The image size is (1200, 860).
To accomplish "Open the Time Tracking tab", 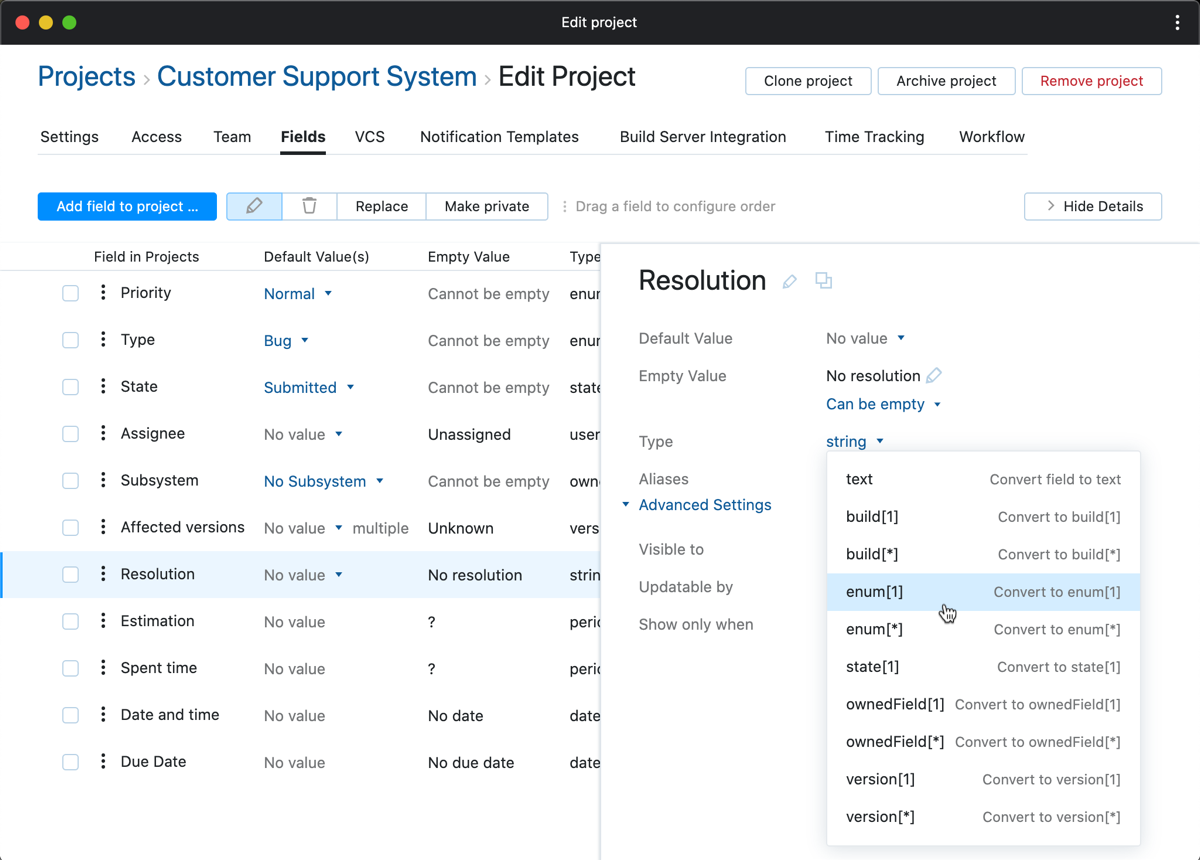I will click(874, 137).
